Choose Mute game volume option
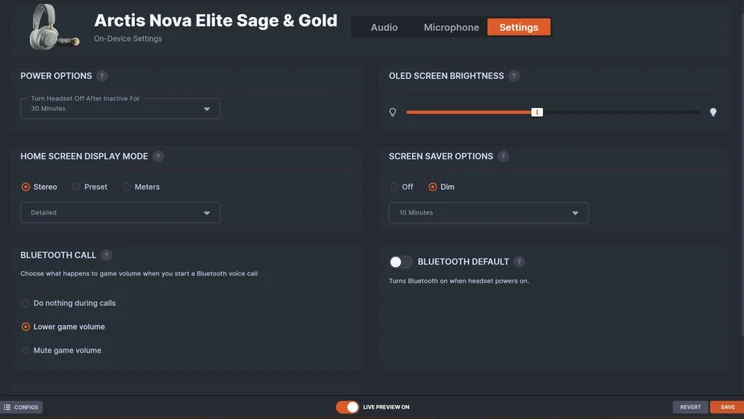744x419 pixels. (x=61, y=351)
